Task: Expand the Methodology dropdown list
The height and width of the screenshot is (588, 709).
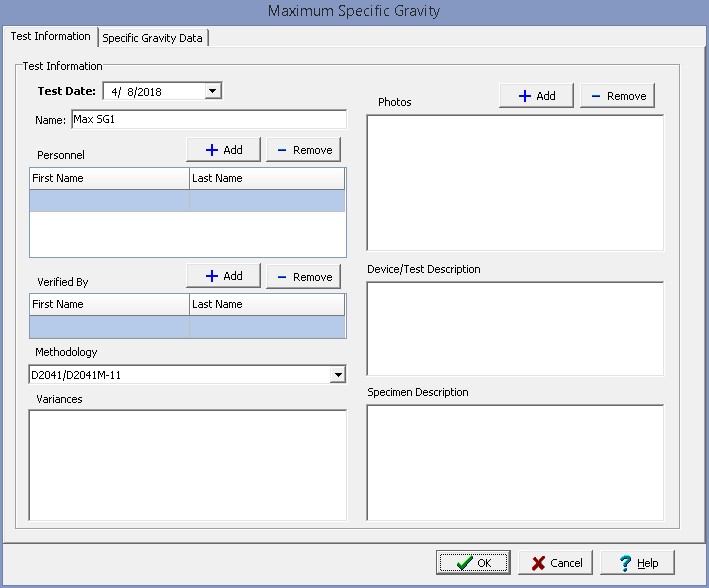Action: tap(337, 375)
